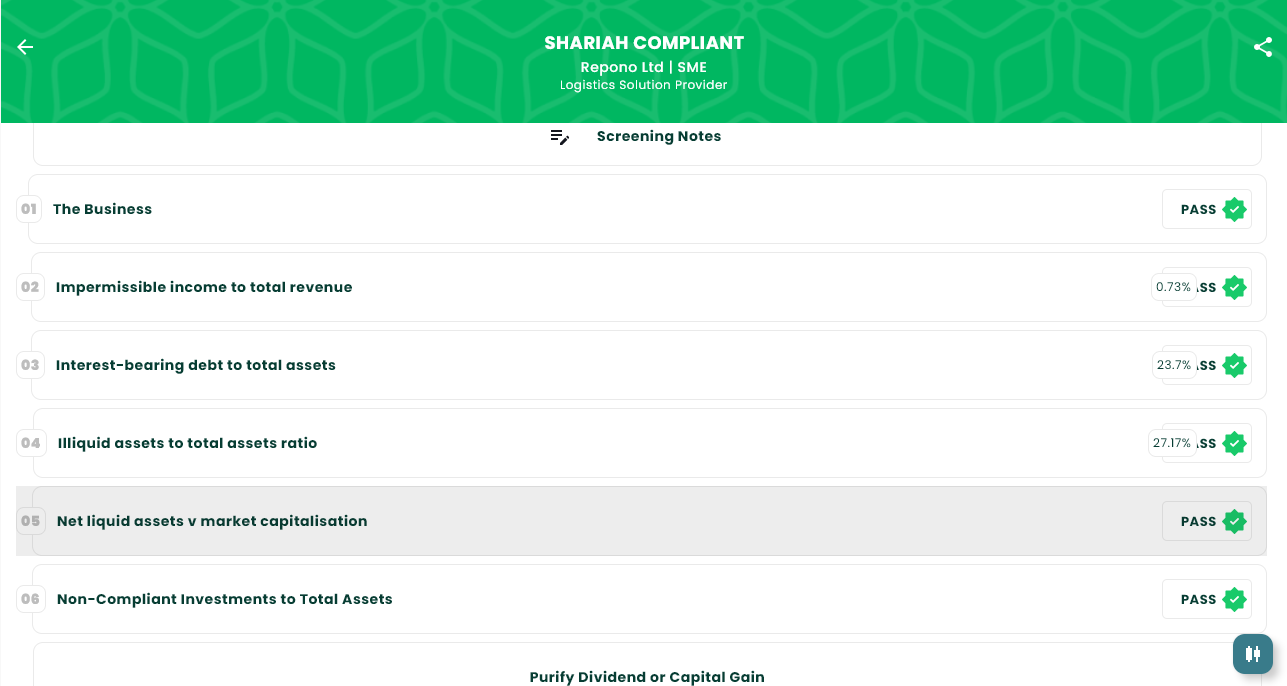Open the floating comparison button bottom right
Image resolution: width=1287 pixels, height=686 pixels.
[x=1252, y=654]
